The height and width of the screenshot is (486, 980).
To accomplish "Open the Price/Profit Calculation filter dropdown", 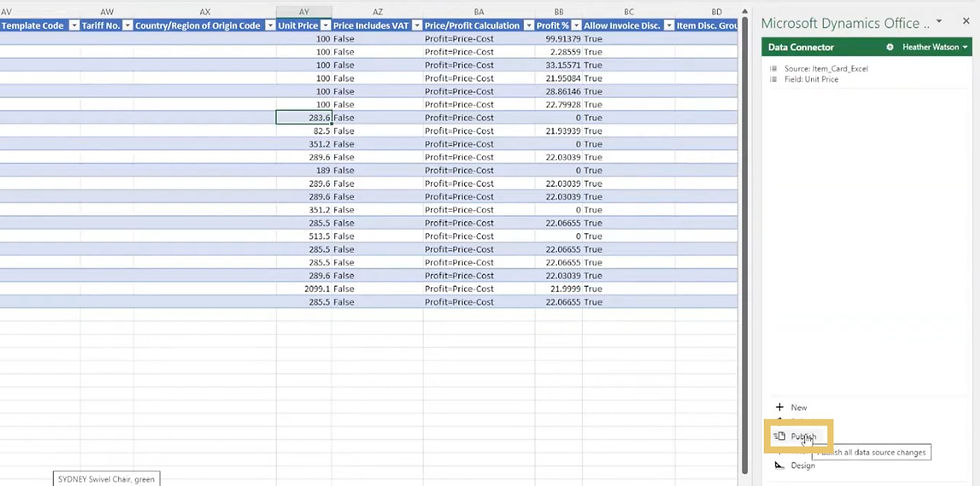I will 529,26.
